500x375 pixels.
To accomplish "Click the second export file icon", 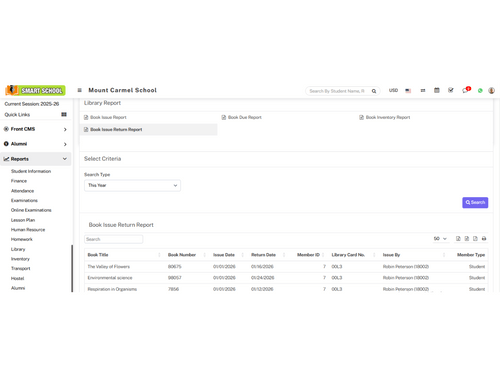I will point(467,239).
